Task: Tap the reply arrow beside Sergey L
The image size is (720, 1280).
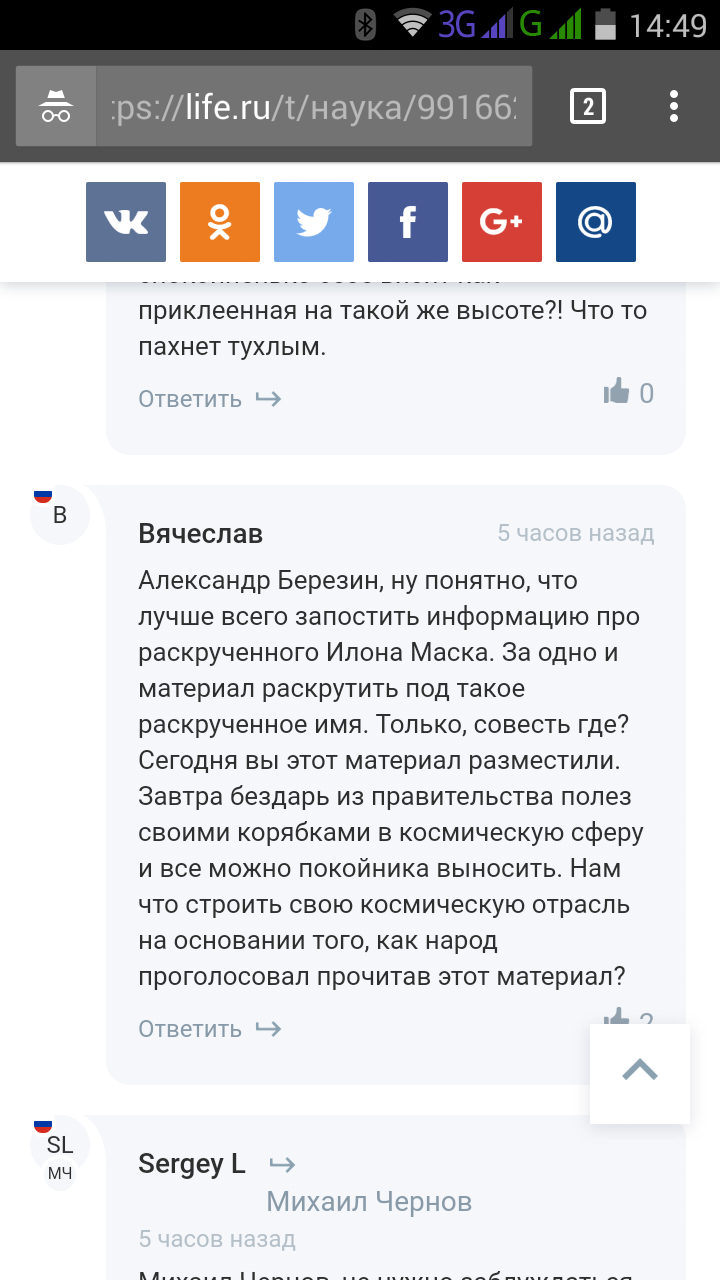Action: click(283, 1164)
